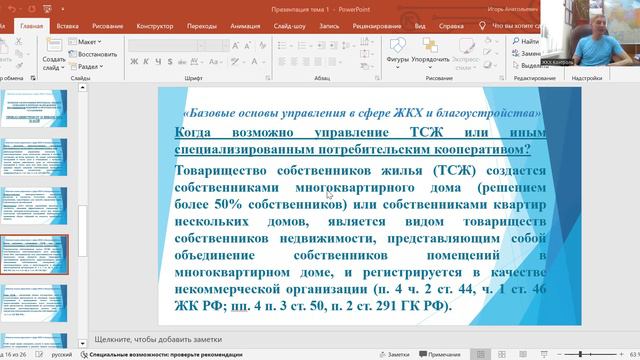Viewport: 640px width, 360px height.
Task: Toggle italic К formatting
Action: tap(146, 62)
